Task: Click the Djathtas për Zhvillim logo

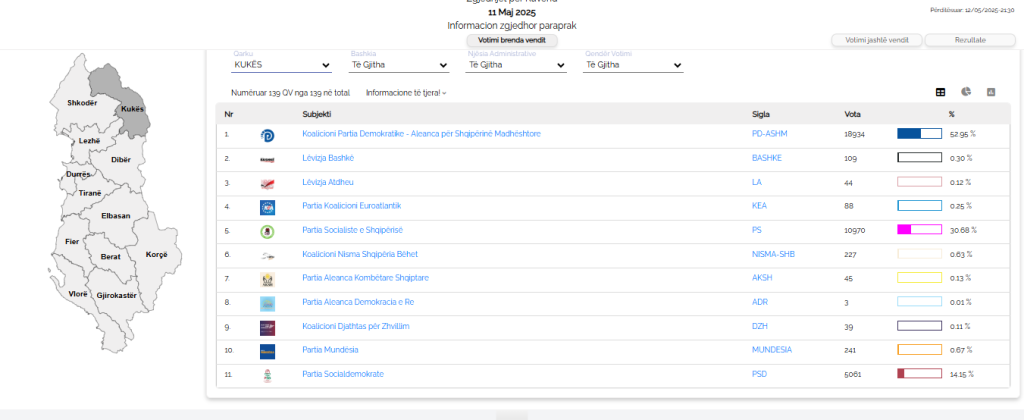Action: (267, 328)
